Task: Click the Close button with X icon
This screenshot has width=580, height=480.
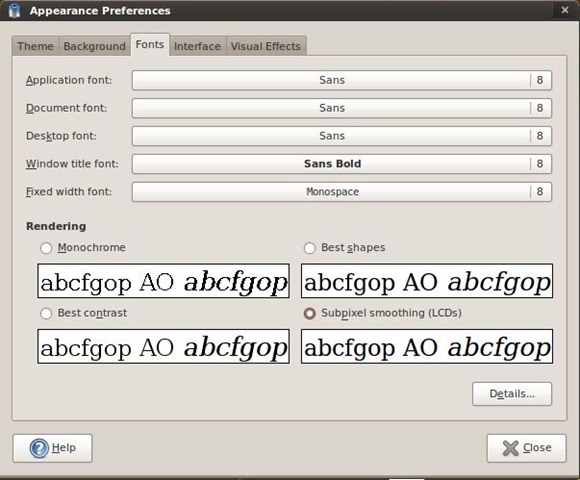Action: [x=526, y=448]
